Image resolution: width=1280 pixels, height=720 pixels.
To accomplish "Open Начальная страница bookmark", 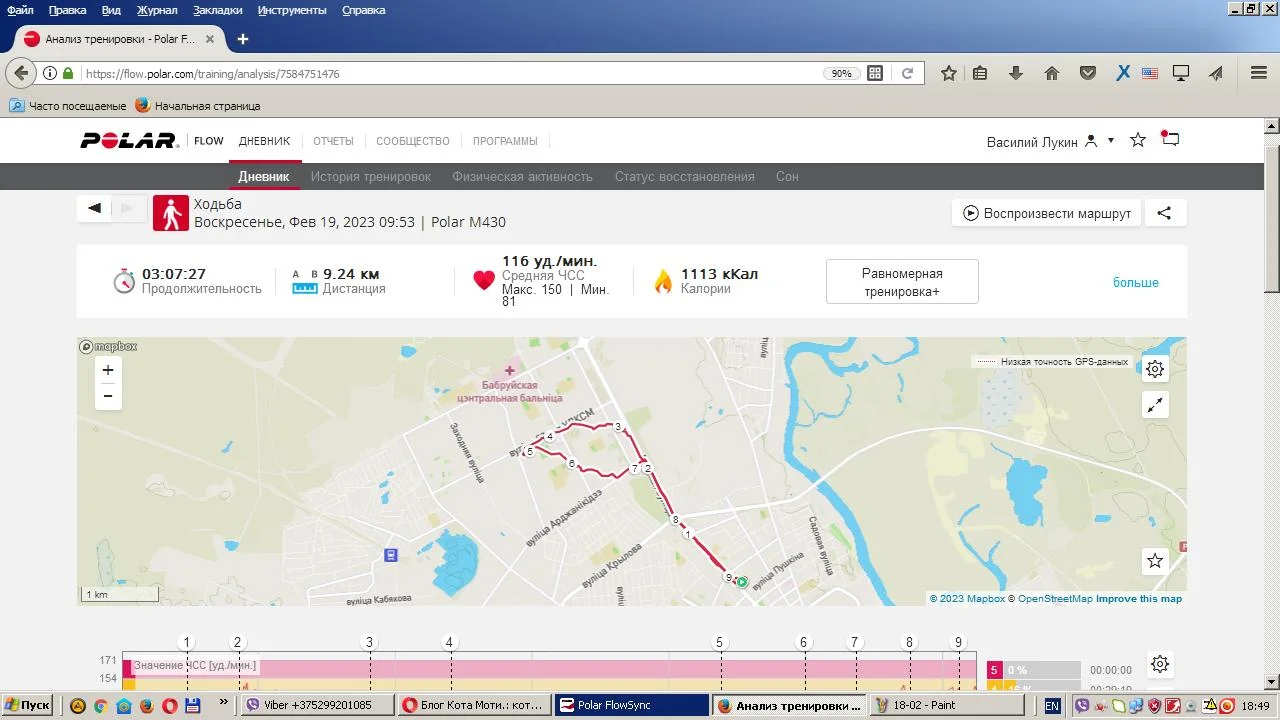I will [x=198, y=105].
